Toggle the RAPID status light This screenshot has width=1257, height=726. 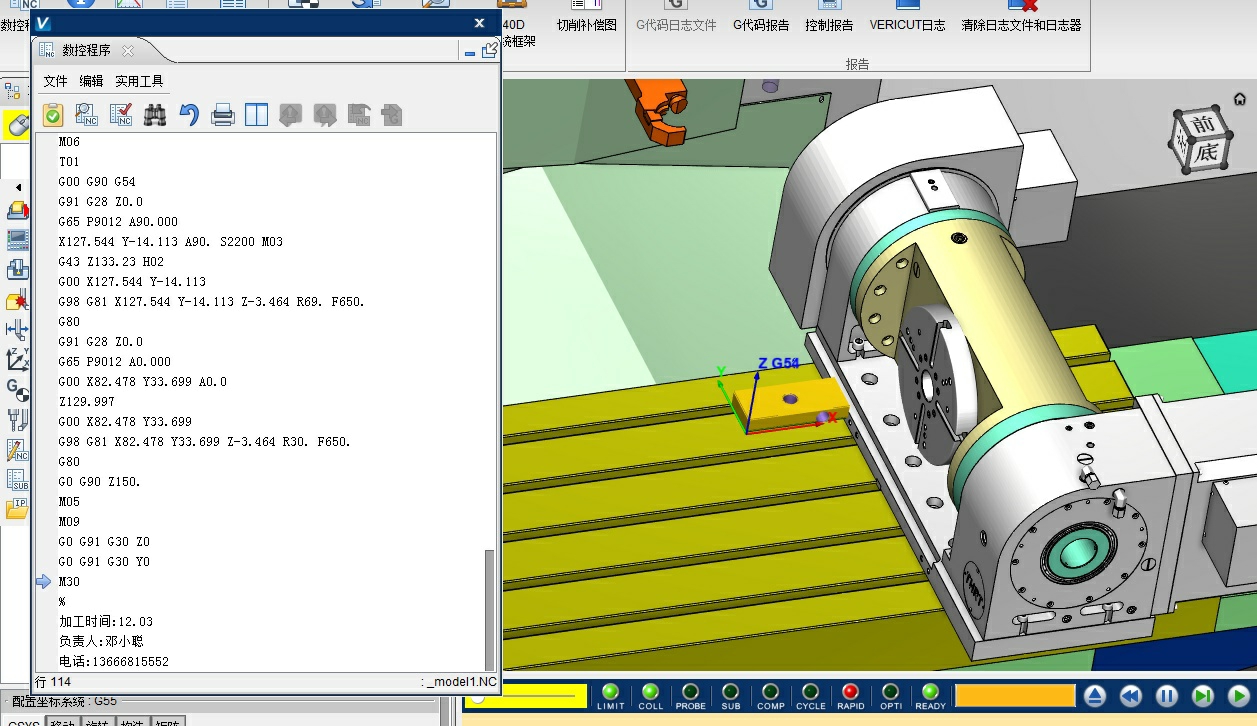(851, 691)
